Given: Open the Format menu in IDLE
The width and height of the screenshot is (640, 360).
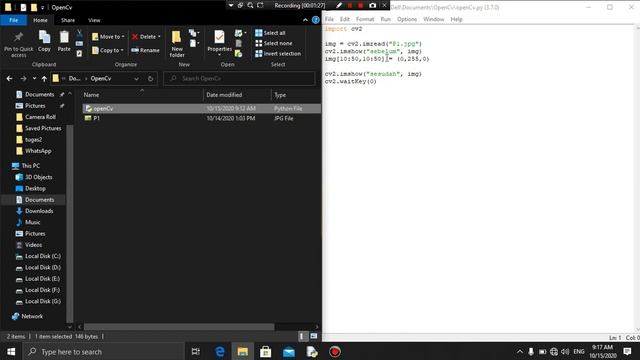Looking at the screenshot, I should pyautogui.click(x=365, y=19).
